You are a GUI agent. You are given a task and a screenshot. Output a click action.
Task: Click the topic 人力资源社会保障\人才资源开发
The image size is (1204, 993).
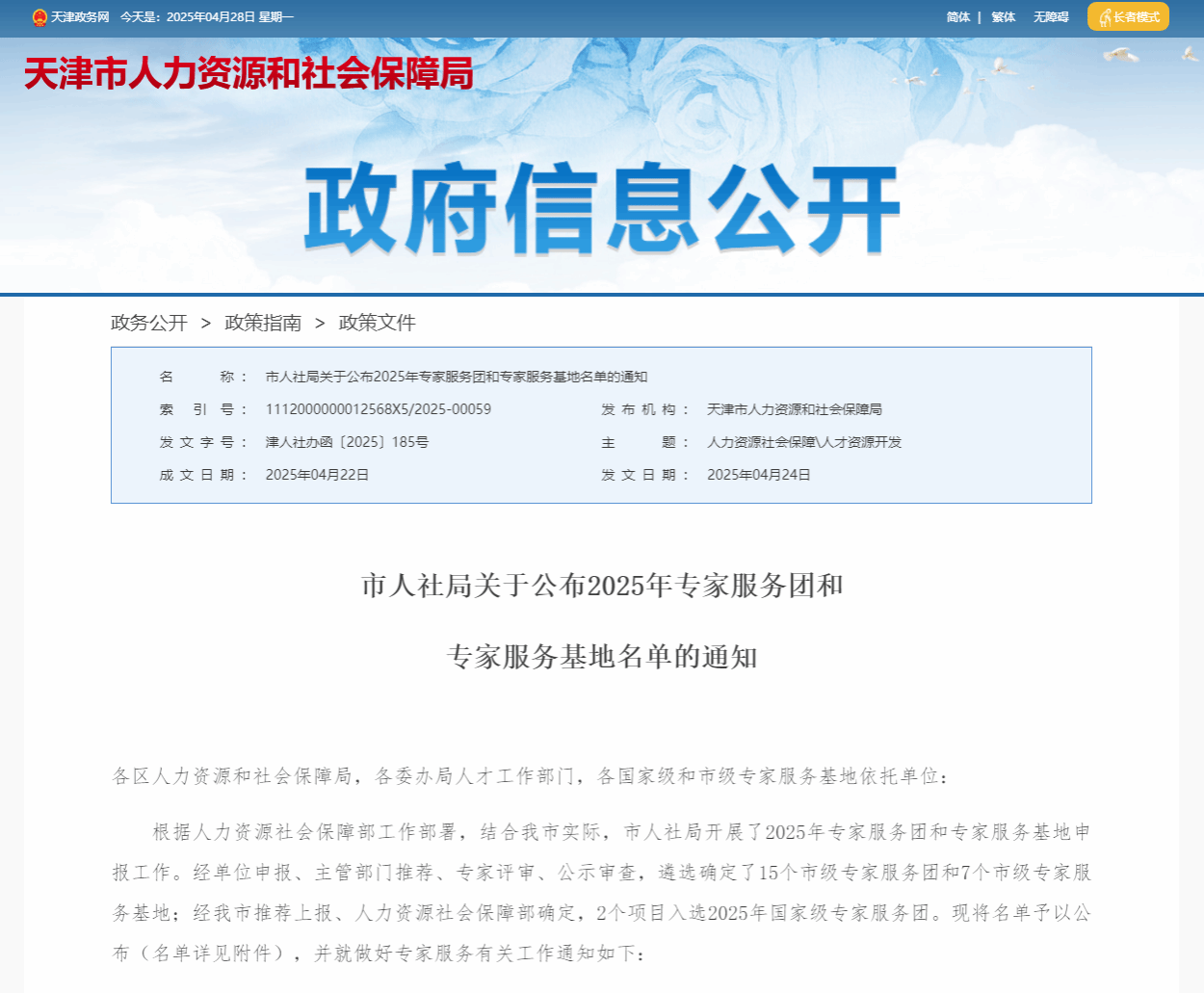point(804,442)
